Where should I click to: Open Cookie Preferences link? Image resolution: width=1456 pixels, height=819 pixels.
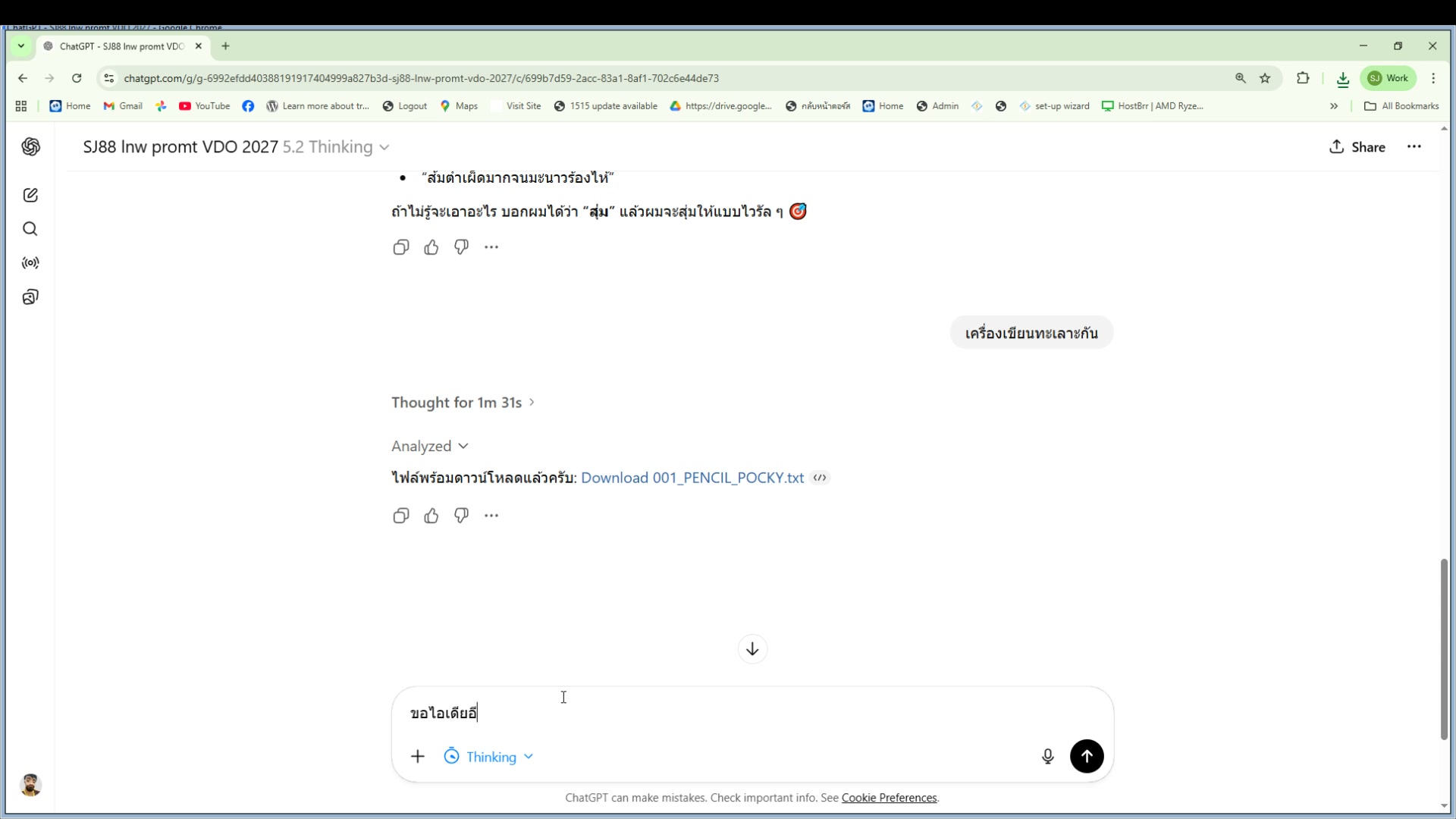tap(889, 798)
